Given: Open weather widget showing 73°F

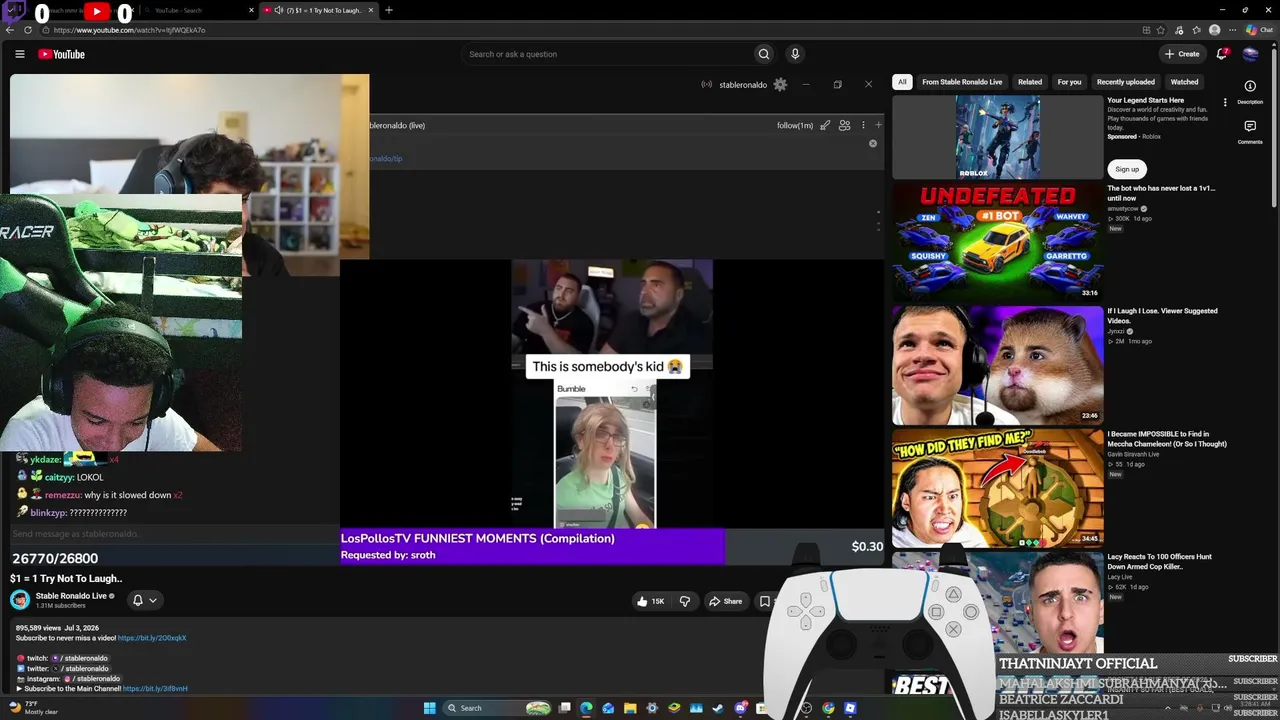Looking at the screenshot, I should pos(32,708).
